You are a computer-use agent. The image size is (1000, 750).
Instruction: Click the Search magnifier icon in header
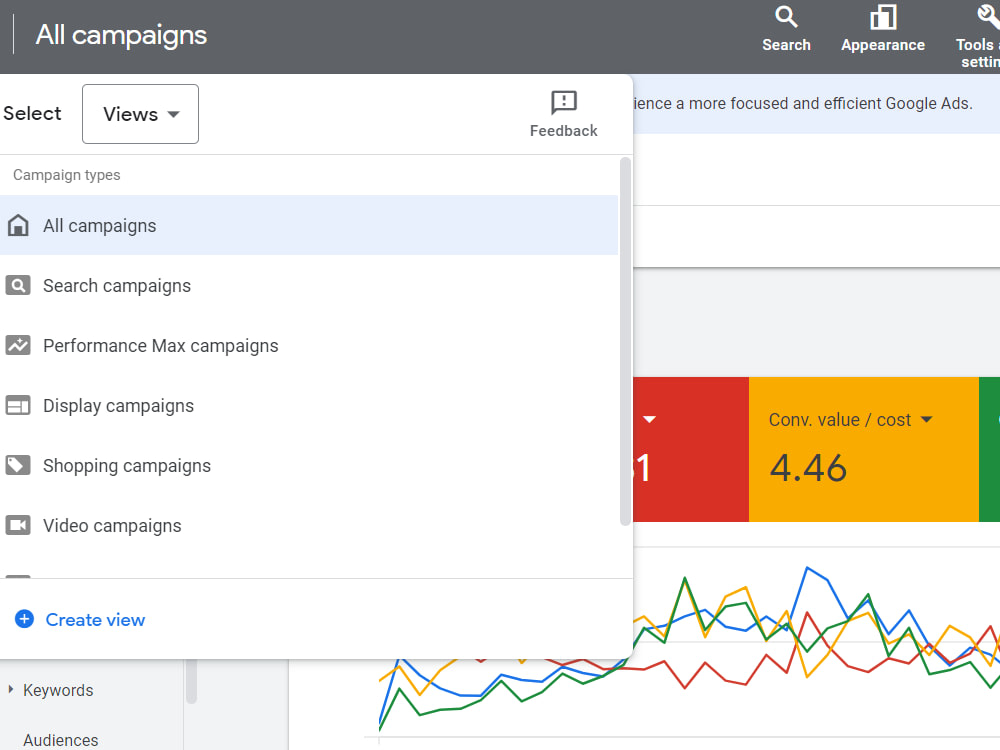(x=786, y=17)
